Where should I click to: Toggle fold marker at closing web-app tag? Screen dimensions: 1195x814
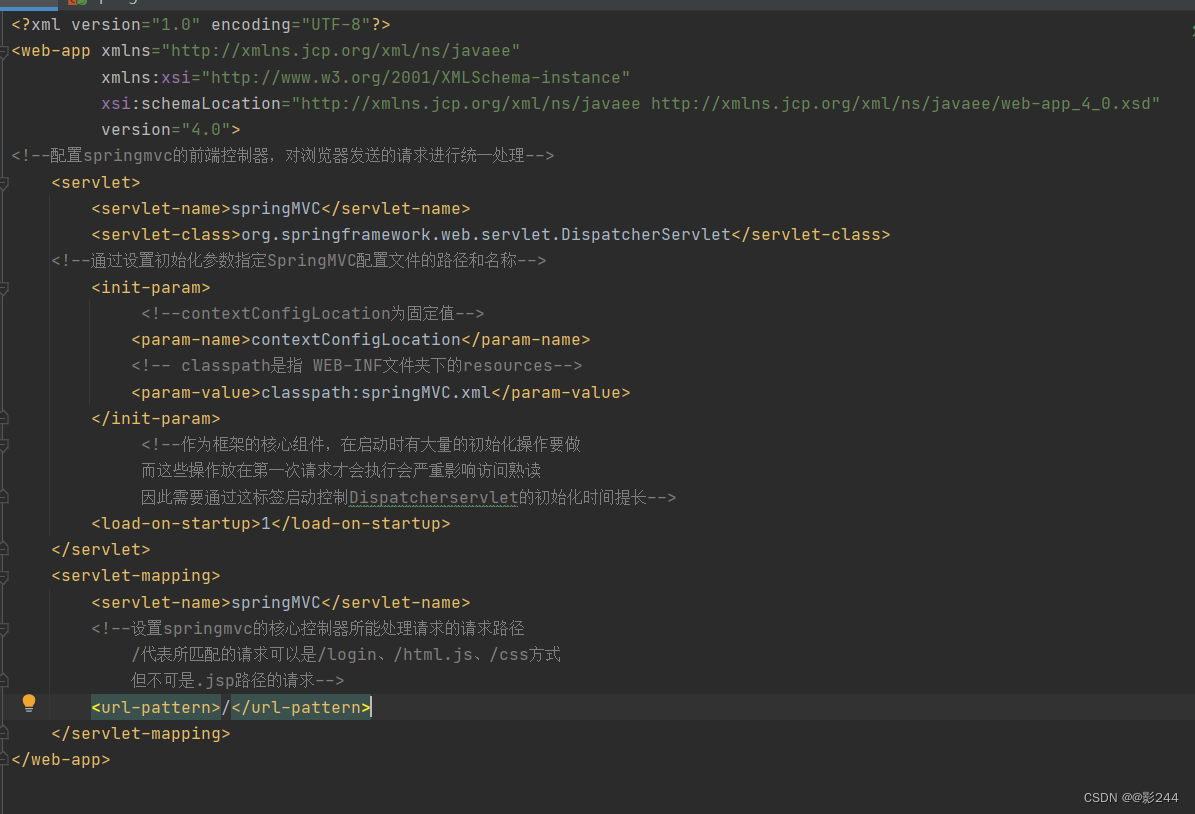4,760
